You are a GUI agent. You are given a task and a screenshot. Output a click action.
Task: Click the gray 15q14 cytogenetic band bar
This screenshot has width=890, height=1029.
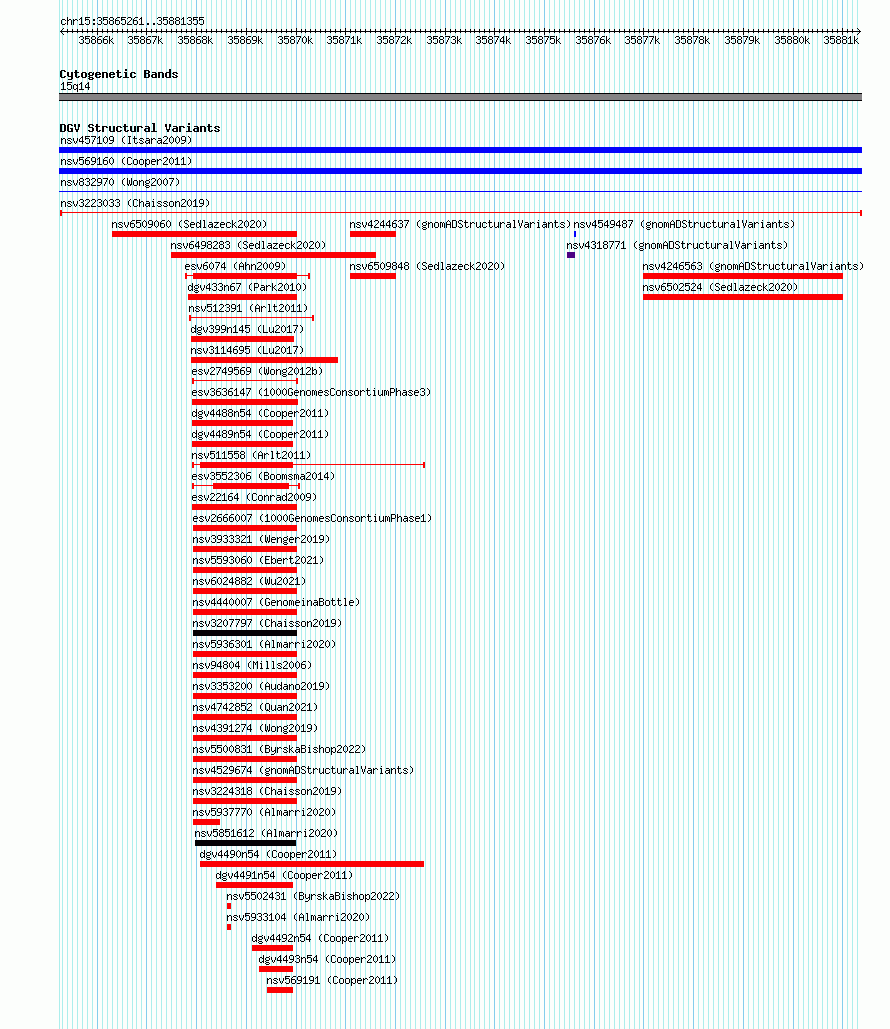(460, 97)
